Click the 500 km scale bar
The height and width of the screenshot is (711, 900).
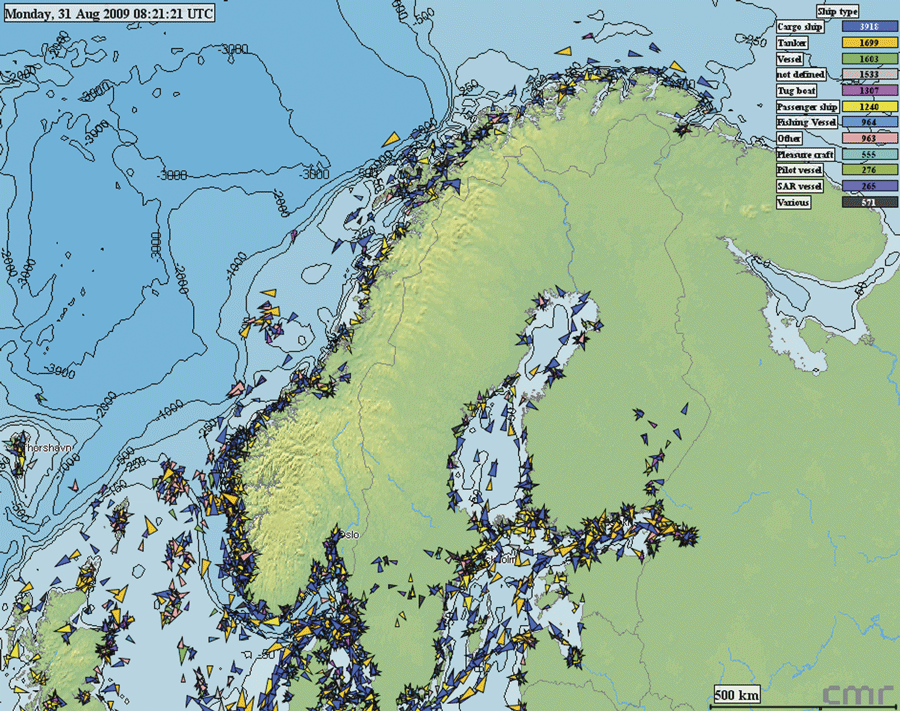coord(735,694)
